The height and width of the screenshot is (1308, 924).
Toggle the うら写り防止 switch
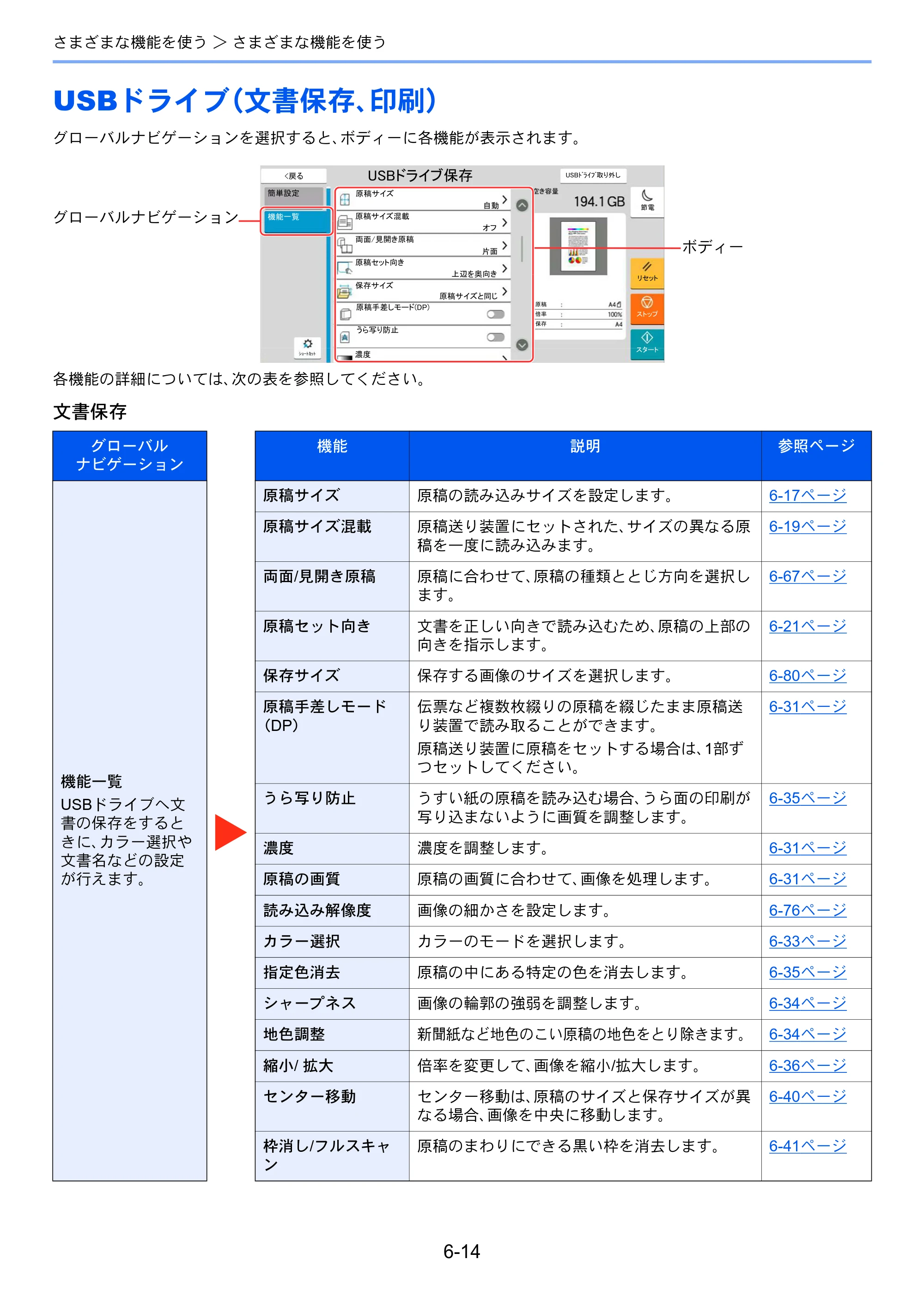(x=496, y=337)
